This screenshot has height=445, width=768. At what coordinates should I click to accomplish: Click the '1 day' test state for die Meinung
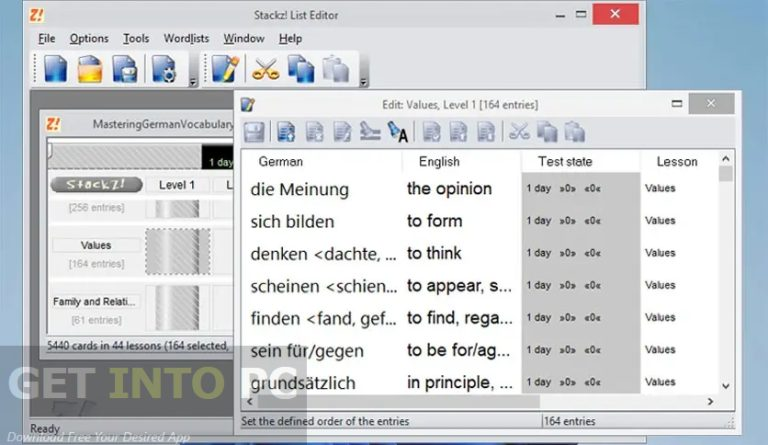(539, 188)
